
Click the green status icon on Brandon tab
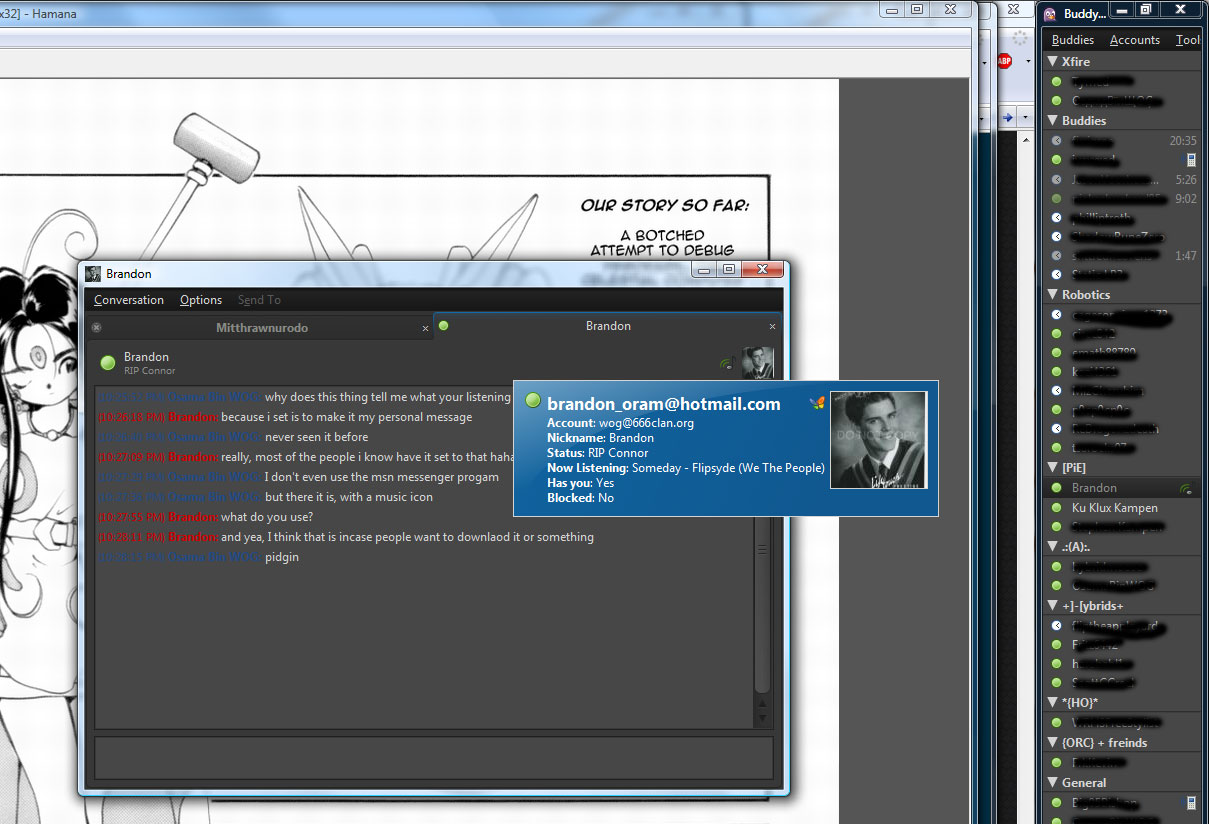(x=443, y=325)
